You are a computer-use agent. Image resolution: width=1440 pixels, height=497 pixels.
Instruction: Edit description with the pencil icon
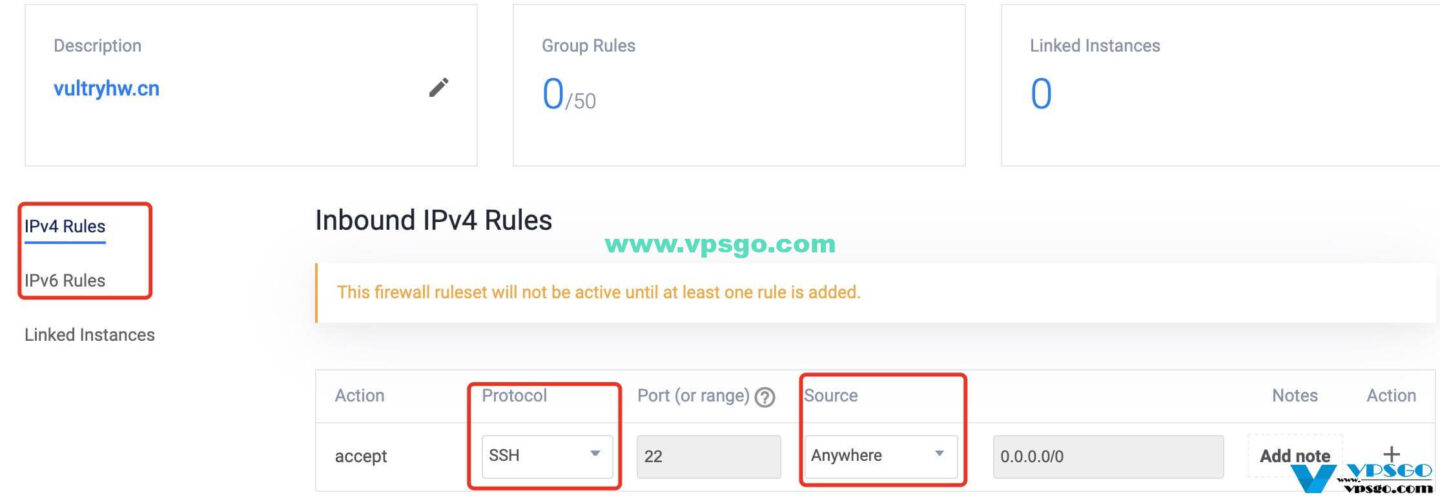click(438, 88)
